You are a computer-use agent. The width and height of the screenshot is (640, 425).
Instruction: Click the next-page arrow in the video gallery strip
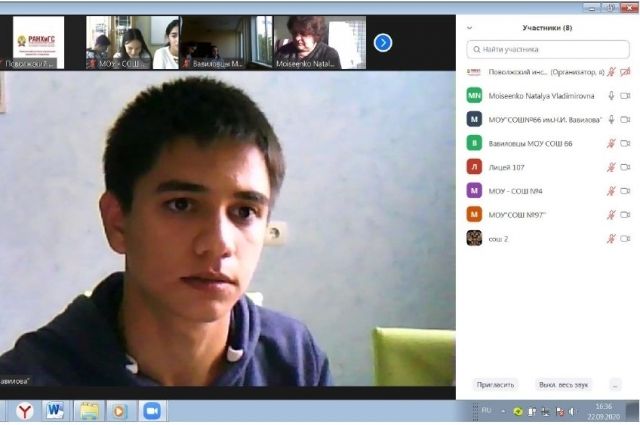[383, 42]
